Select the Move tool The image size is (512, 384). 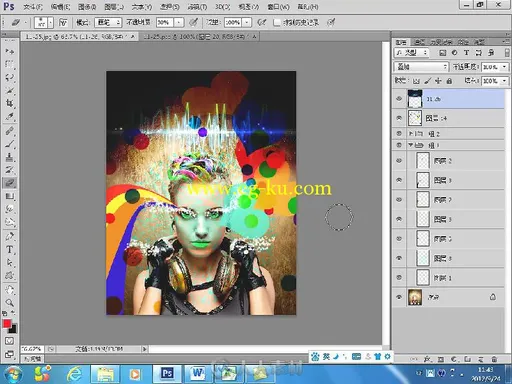(x=10, y=51)
